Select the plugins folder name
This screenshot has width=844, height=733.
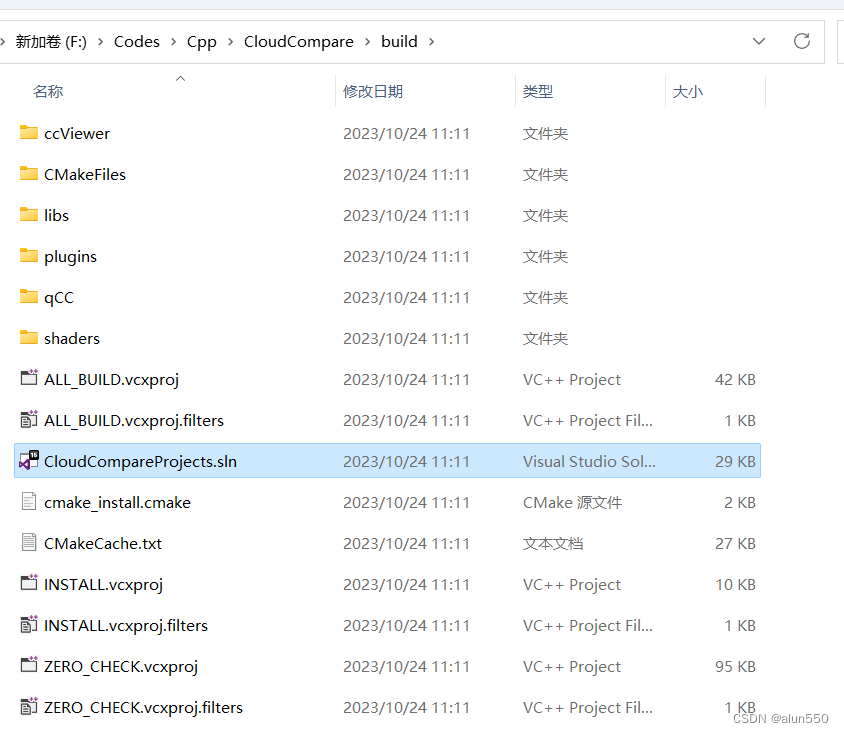click(71, 256)
